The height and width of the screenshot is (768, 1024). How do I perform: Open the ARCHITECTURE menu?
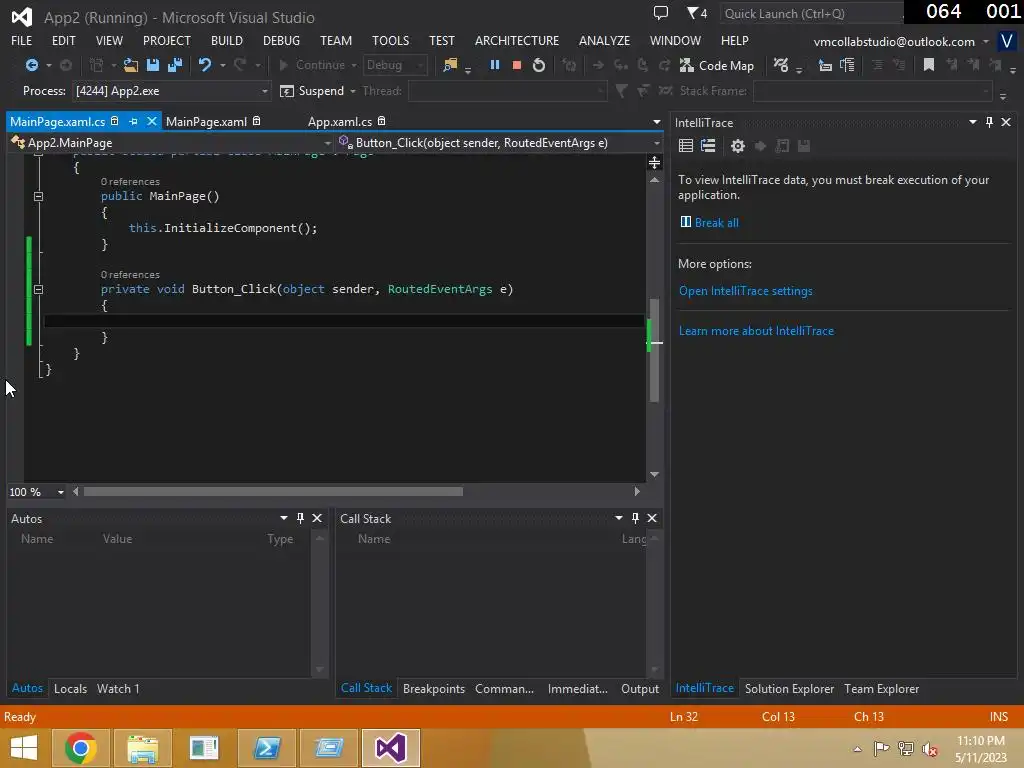[517, 40]
